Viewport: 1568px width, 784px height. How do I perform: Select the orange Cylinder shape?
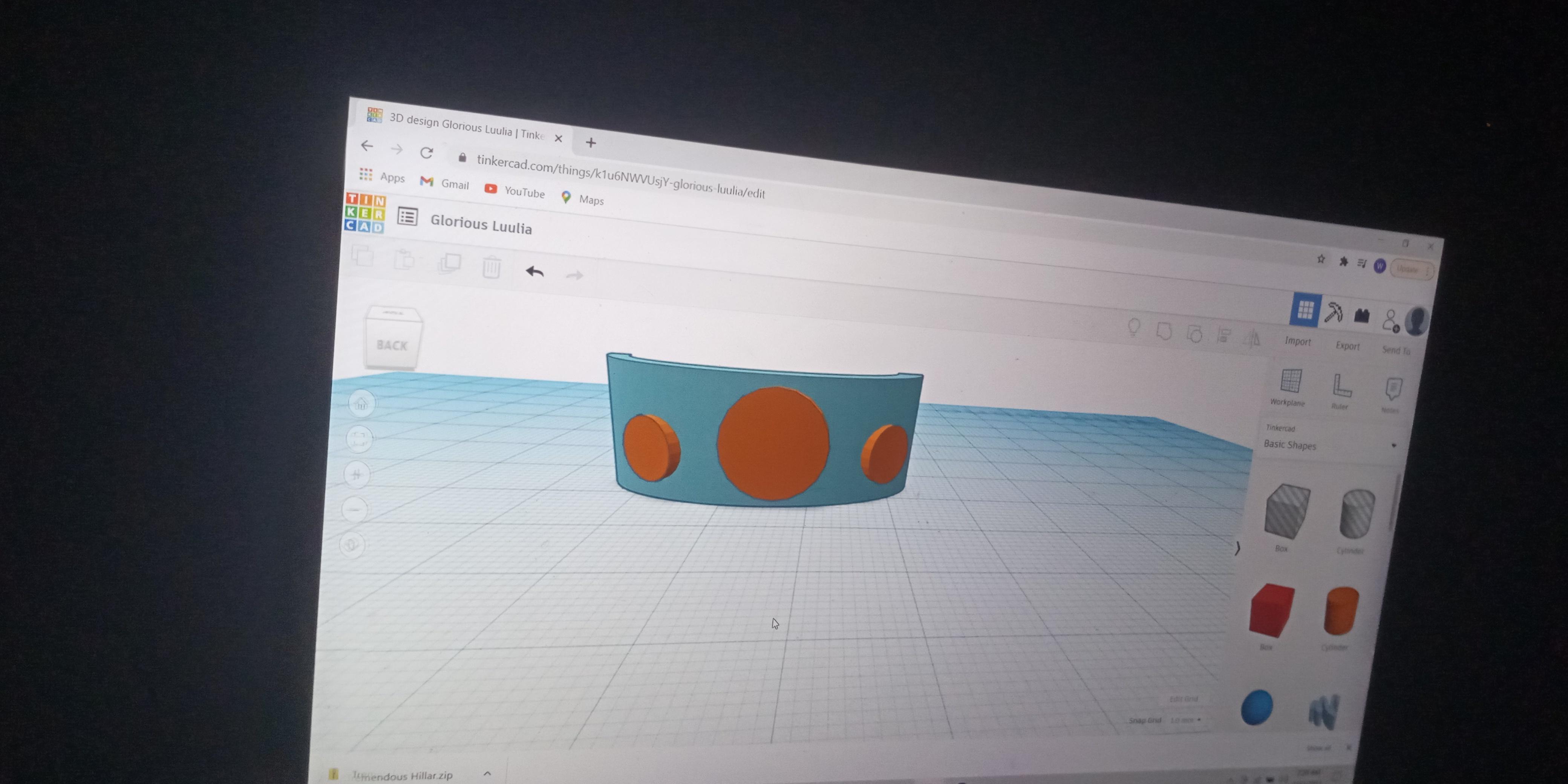point(1341,611)
